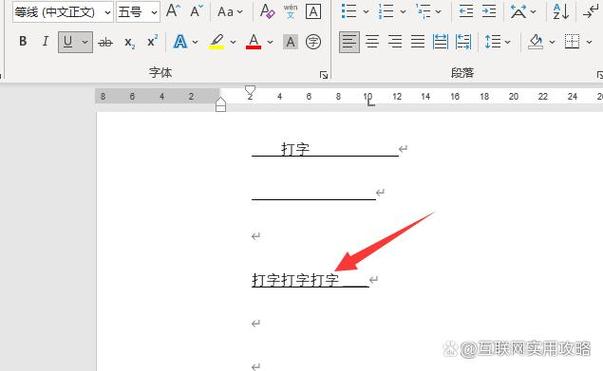
Task: Click first line indent ruler marker
Action: [x=250, y=91]
